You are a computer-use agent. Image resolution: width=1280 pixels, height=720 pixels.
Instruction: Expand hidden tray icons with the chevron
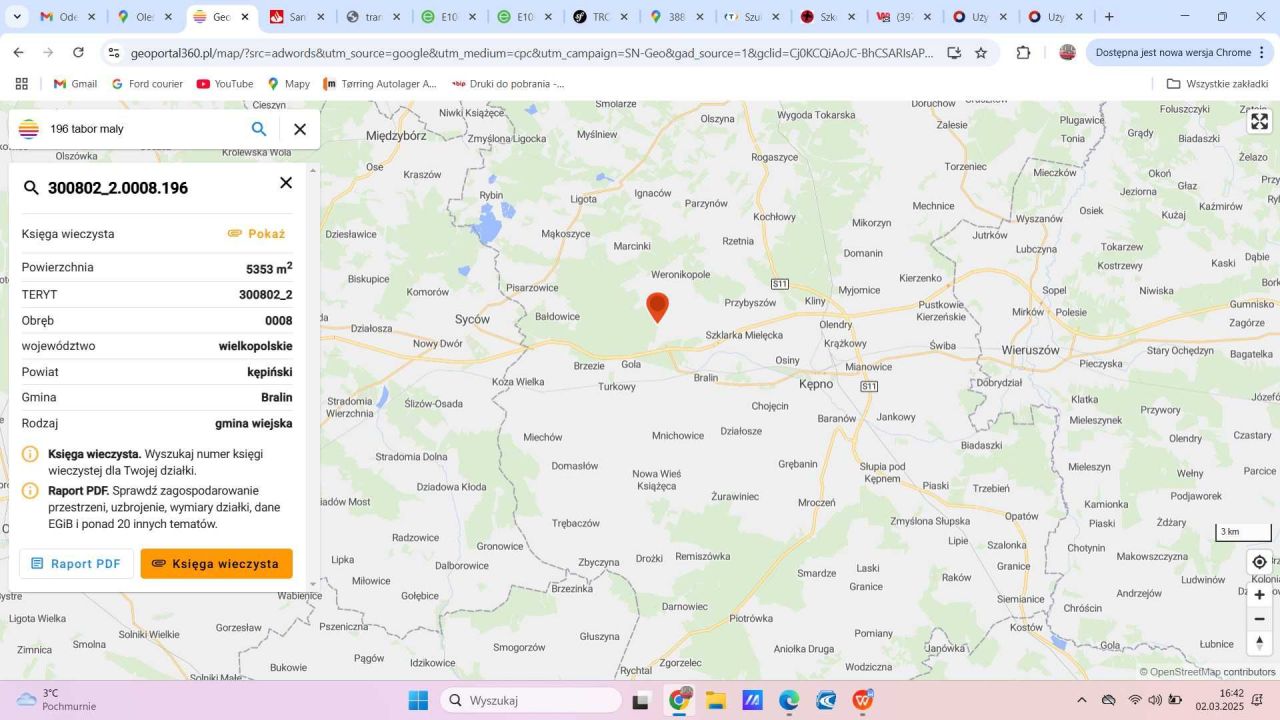coord(1083,701)
